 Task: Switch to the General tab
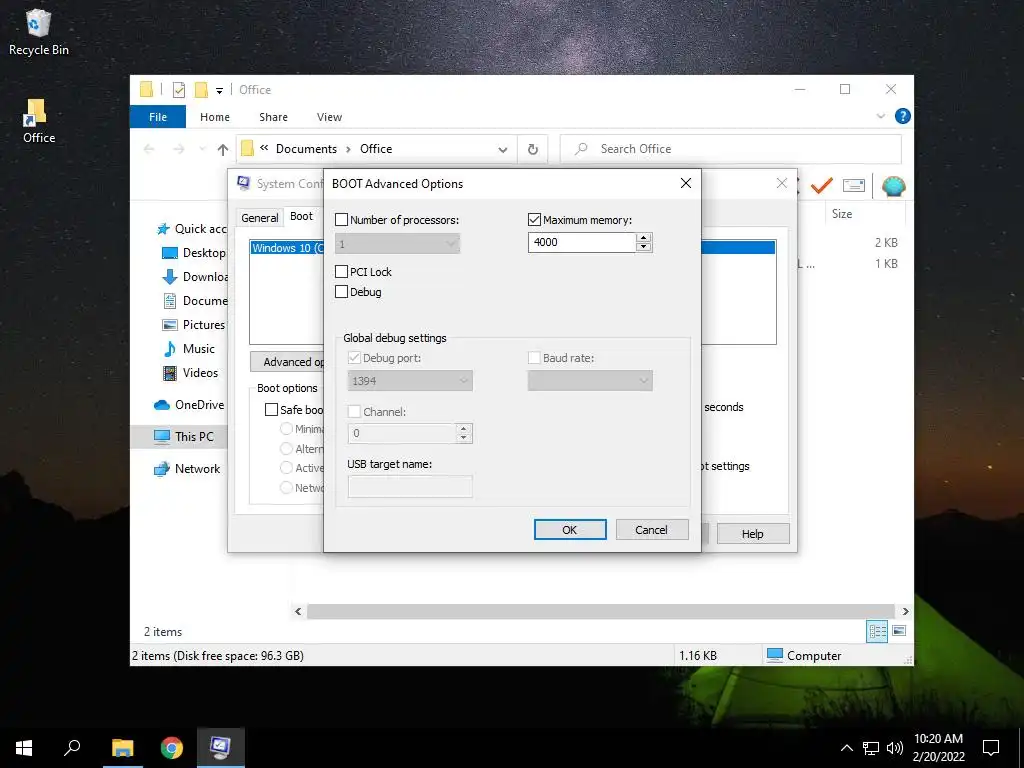pyautogui.click(x=259, y=217)
